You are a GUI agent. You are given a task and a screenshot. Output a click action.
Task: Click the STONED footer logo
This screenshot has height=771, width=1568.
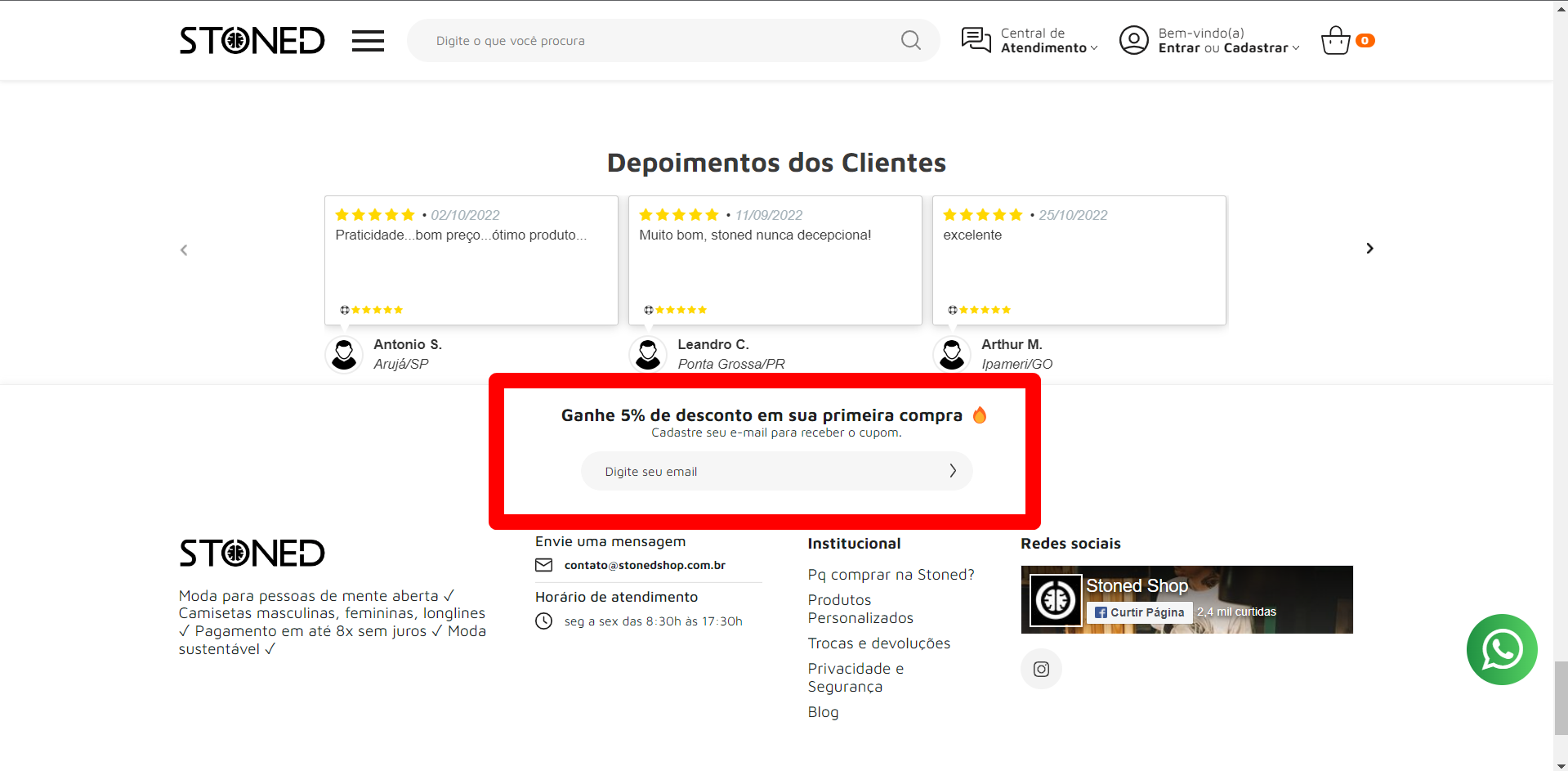[x=252, y=554]
